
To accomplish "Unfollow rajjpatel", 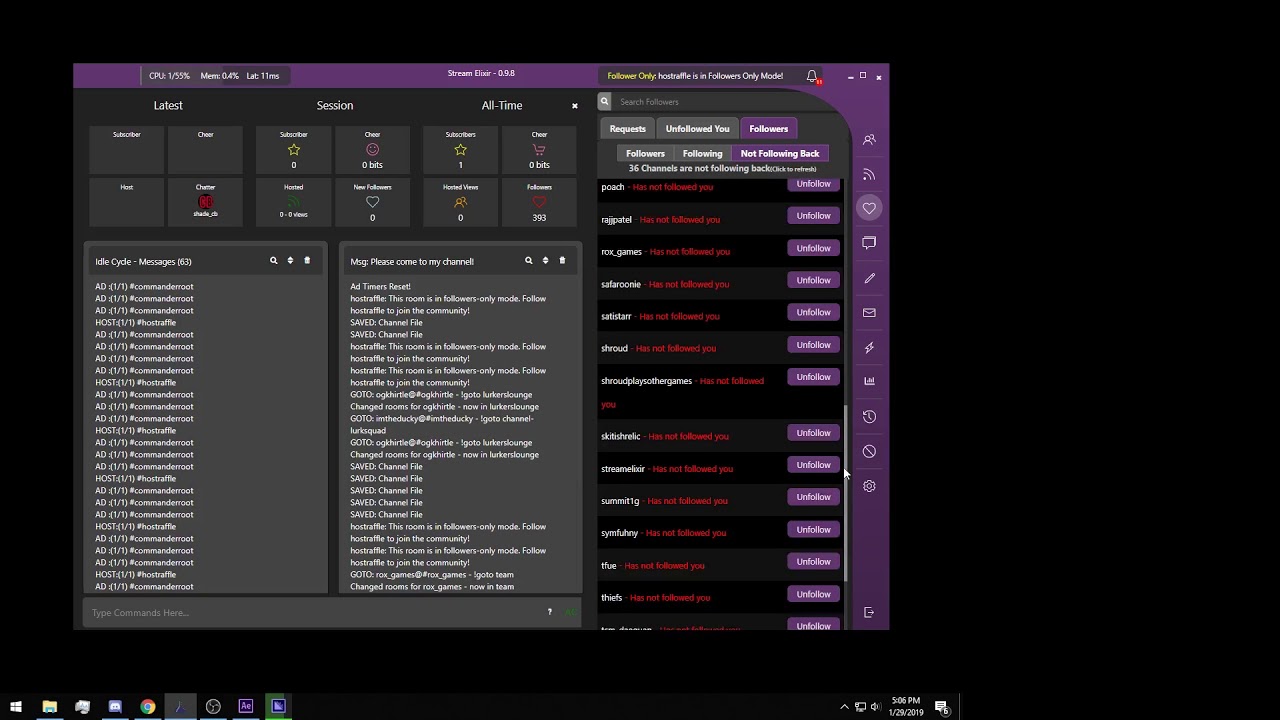I will tap(814, 216).
